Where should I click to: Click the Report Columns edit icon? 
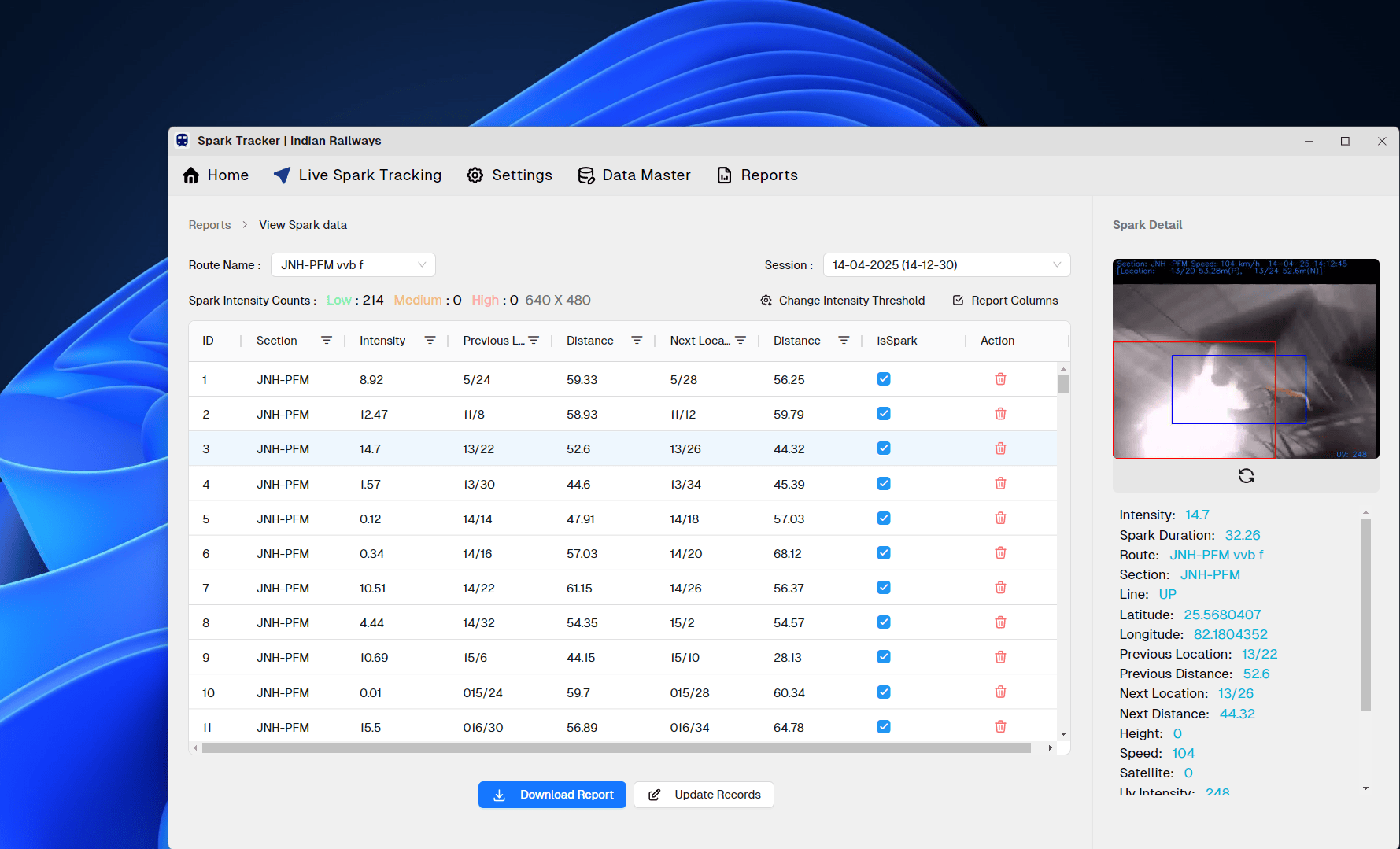point(958,301)
